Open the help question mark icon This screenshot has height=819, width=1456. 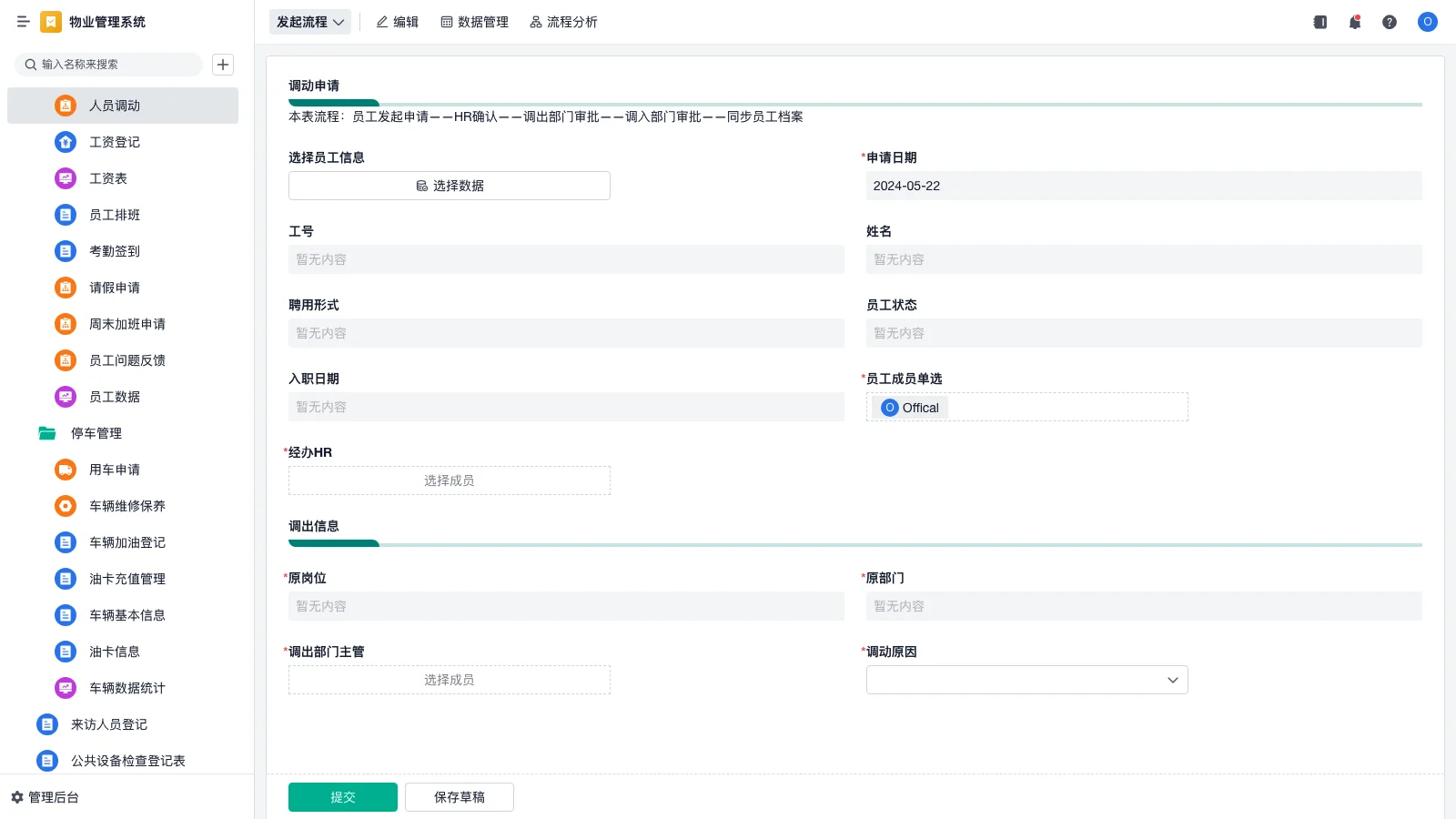1390,22
